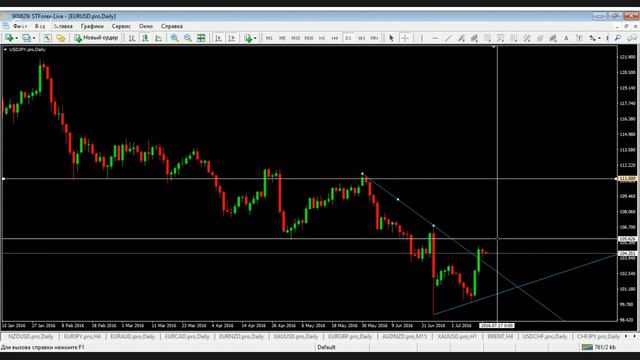Open the Profiles toolbar icon
Image resolution: width=640 pixels, height=360 pixels.
click(27, 38)
